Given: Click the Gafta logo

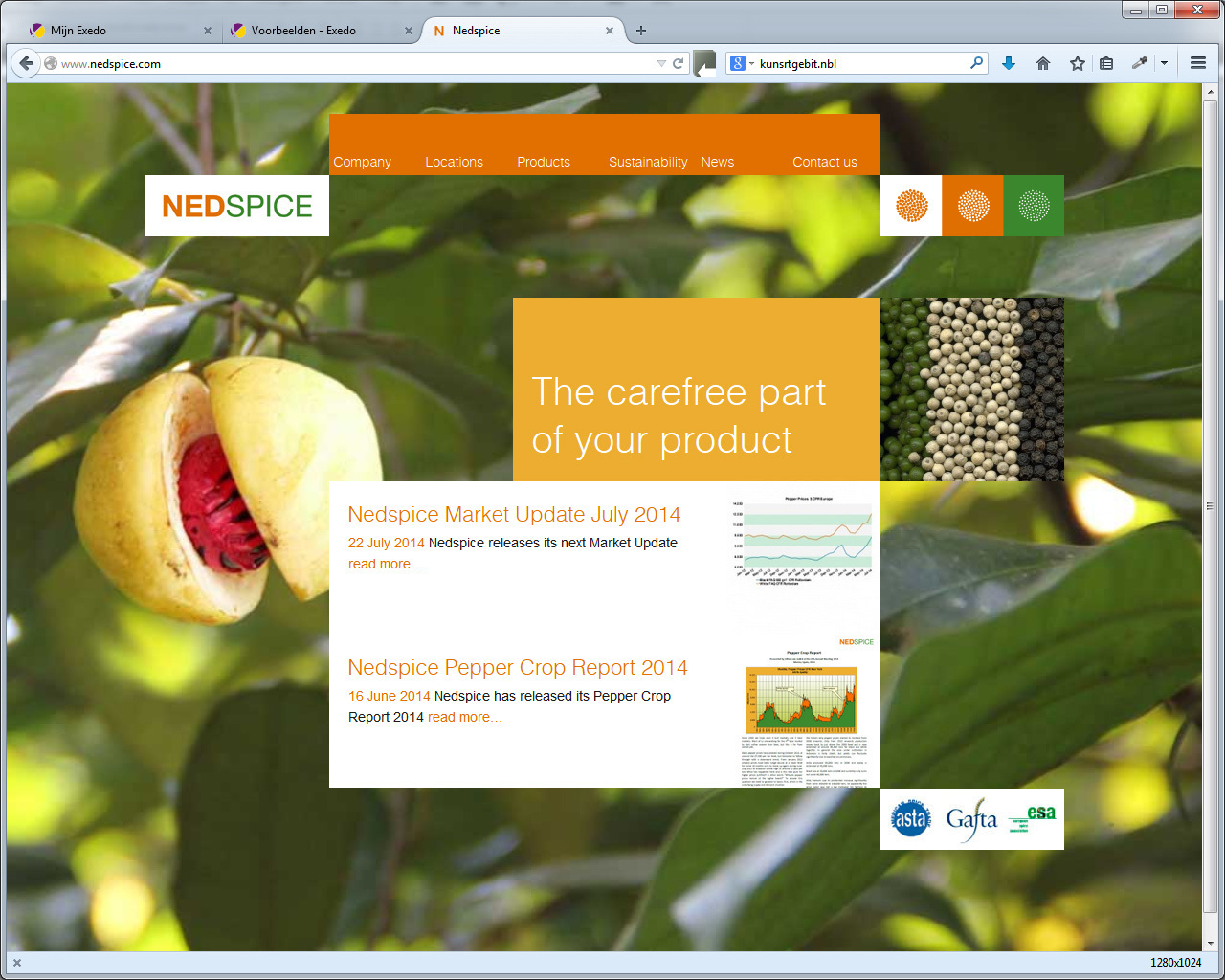Looking at the screenshot, I should (x=971, y=820).
